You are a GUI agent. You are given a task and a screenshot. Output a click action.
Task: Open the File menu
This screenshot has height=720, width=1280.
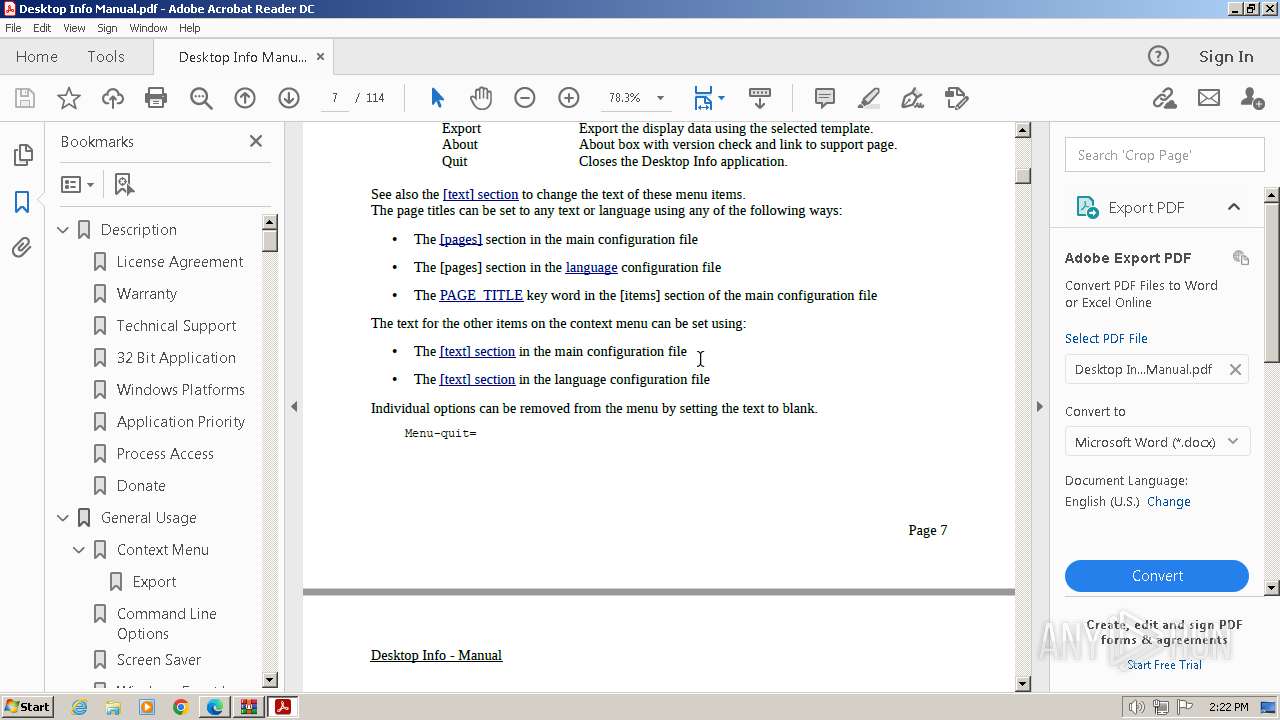[13, 28]
